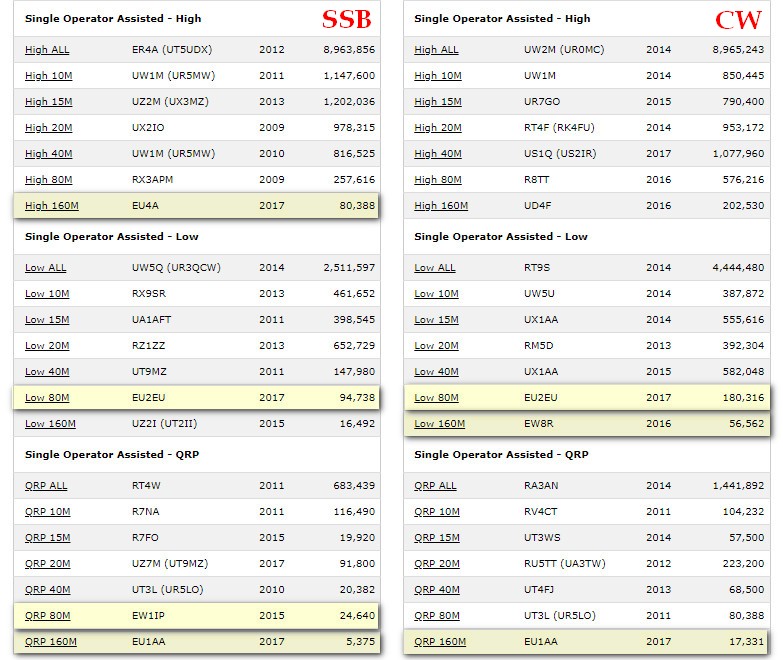783x660 pixels.
Task: Click QRP 20M link in SSB table
Action: [x=48, y=564]
